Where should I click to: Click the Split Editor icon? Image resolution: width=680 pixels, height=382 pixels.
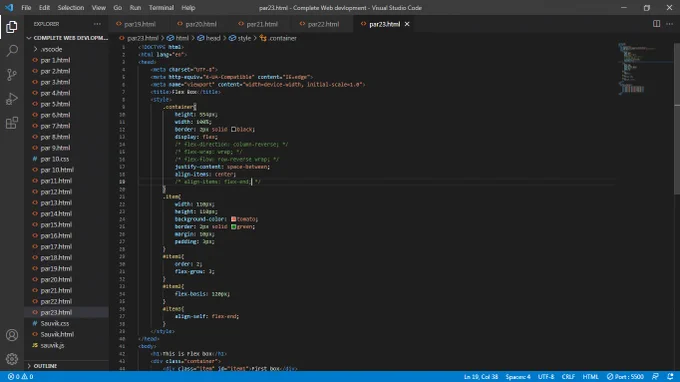tap(657, 24)
